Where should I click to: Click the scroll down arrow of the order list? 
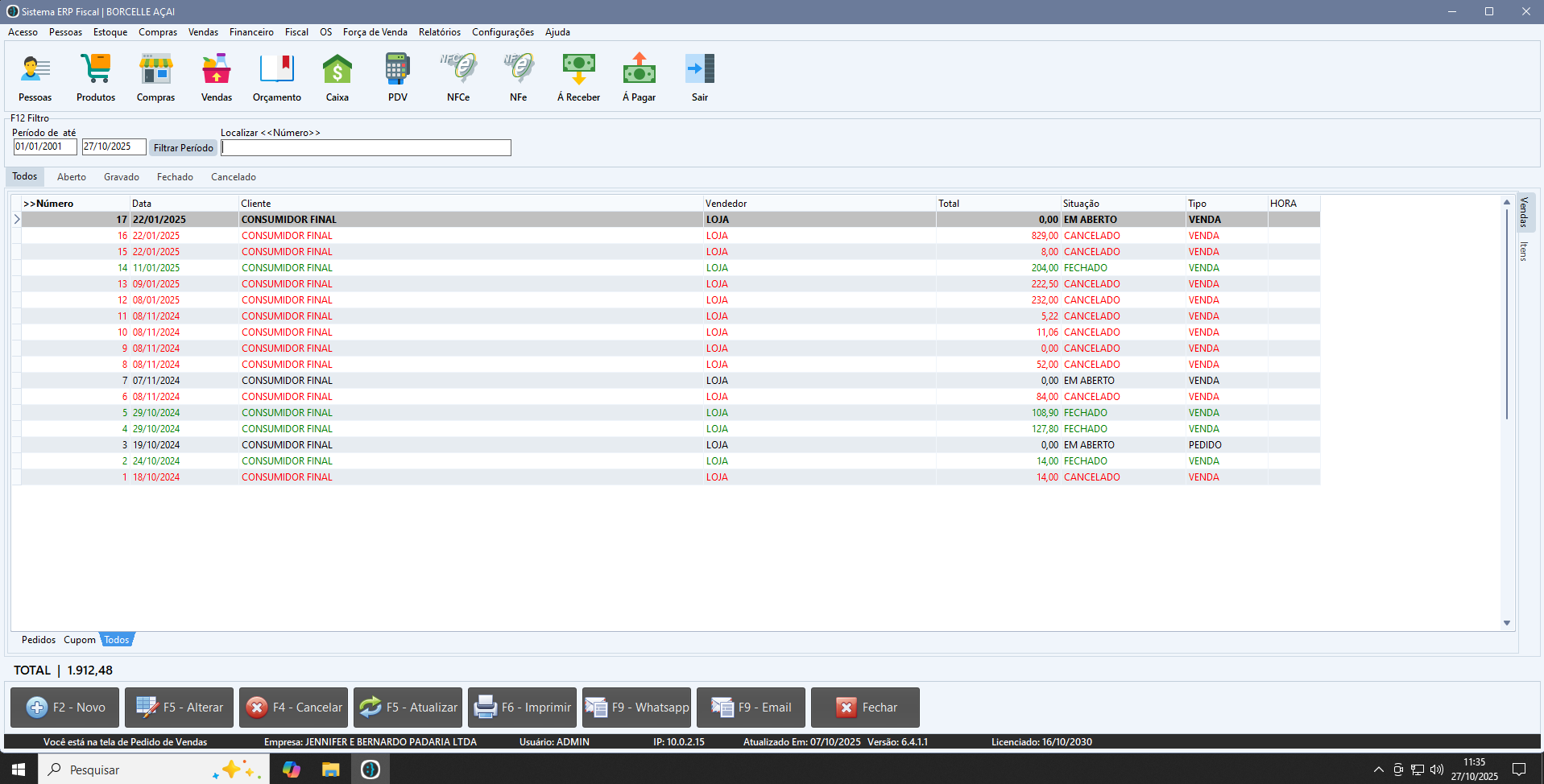[1506, 623]
